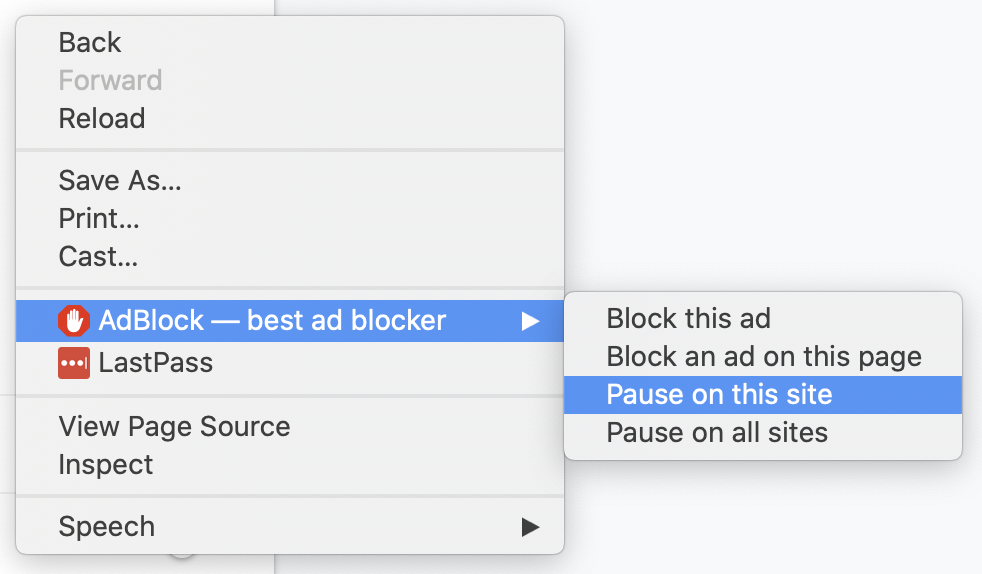Choose Pause on all sites
This screenshot has width=982, height=574.
point(717,433)
